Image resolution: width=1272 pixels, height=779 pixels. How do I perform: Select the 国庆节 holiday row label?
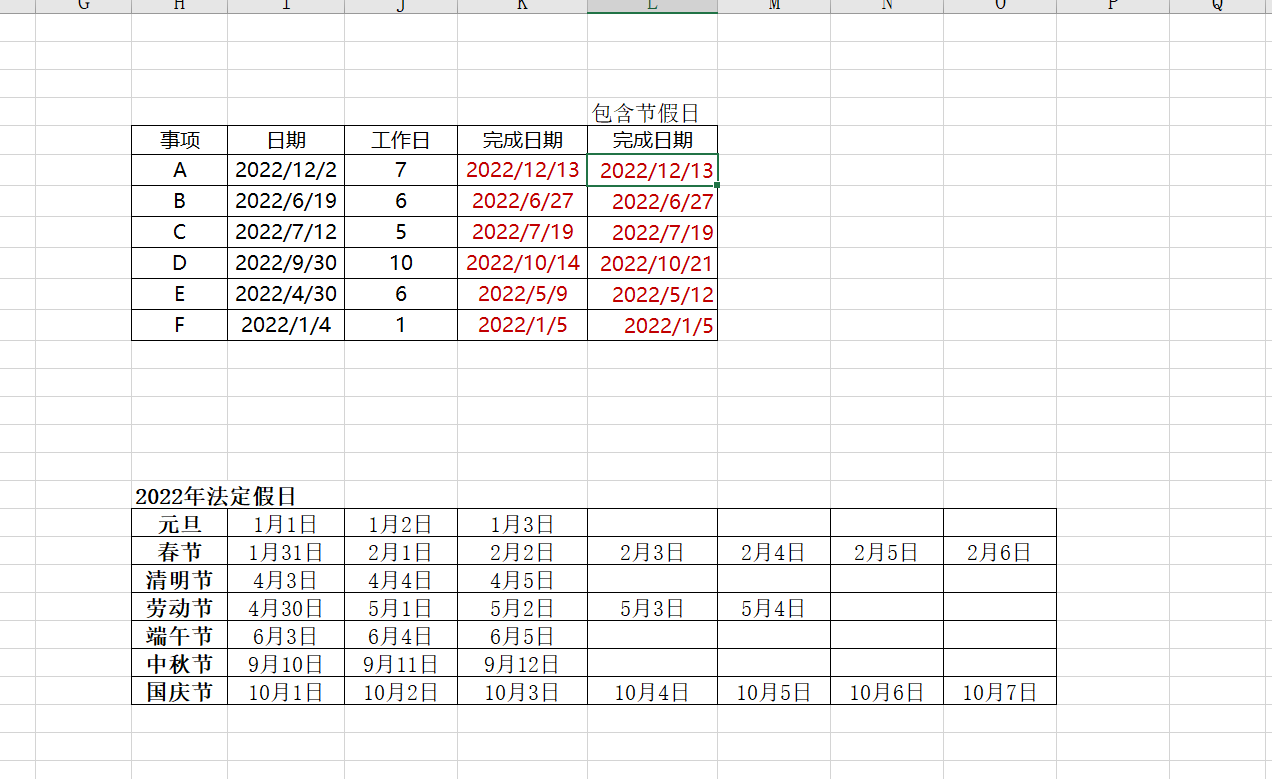[180, 691]
